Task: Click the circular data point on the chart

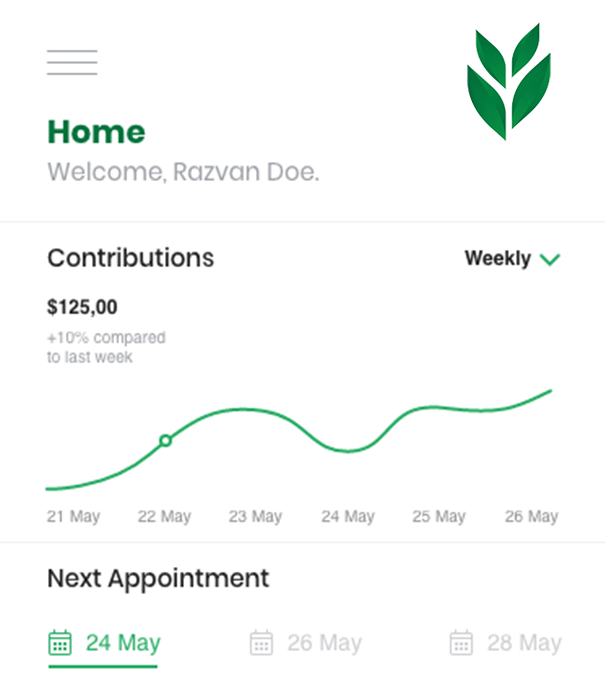Action: pyautogui.click(x=166, y=441)
